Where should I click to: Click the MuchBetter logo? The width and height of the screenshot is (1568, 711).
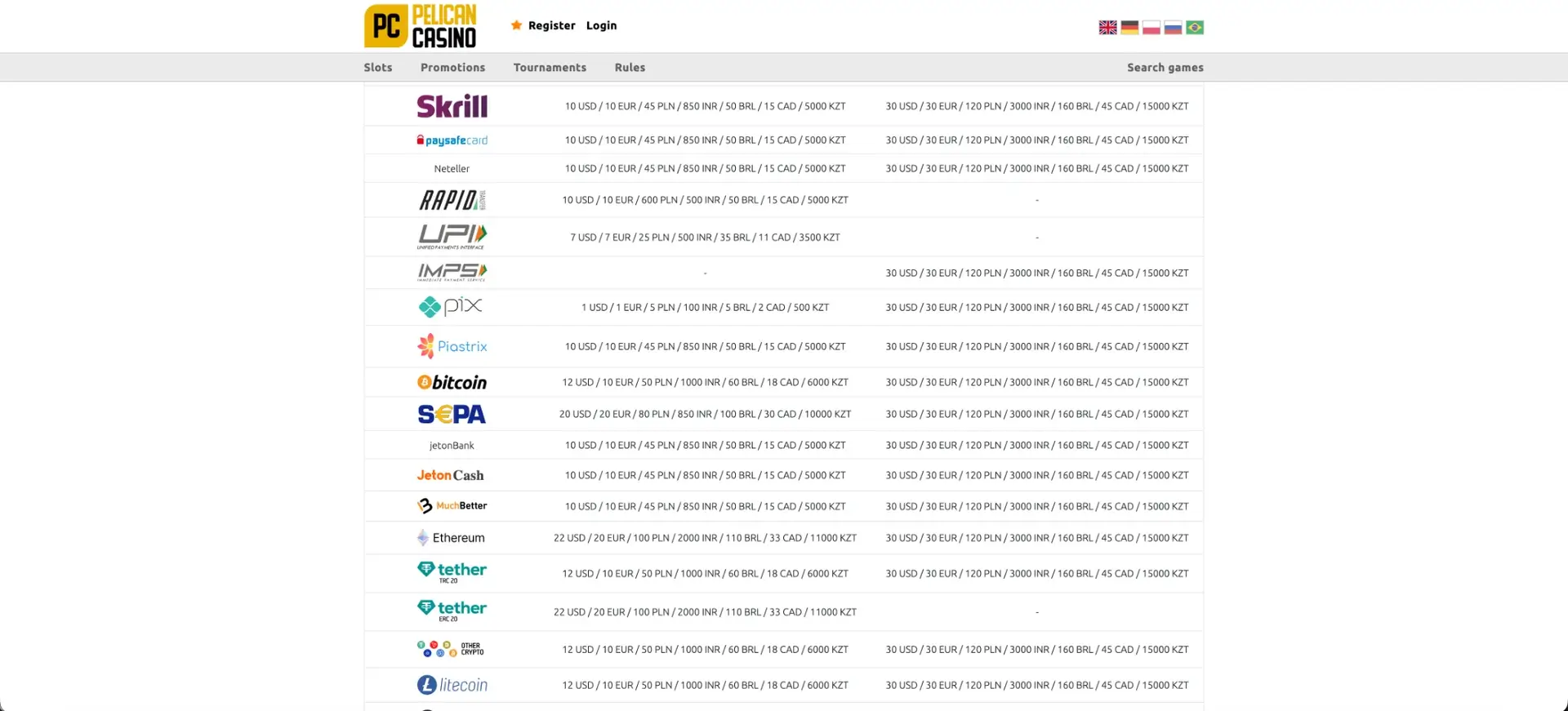tap(452, 506)
